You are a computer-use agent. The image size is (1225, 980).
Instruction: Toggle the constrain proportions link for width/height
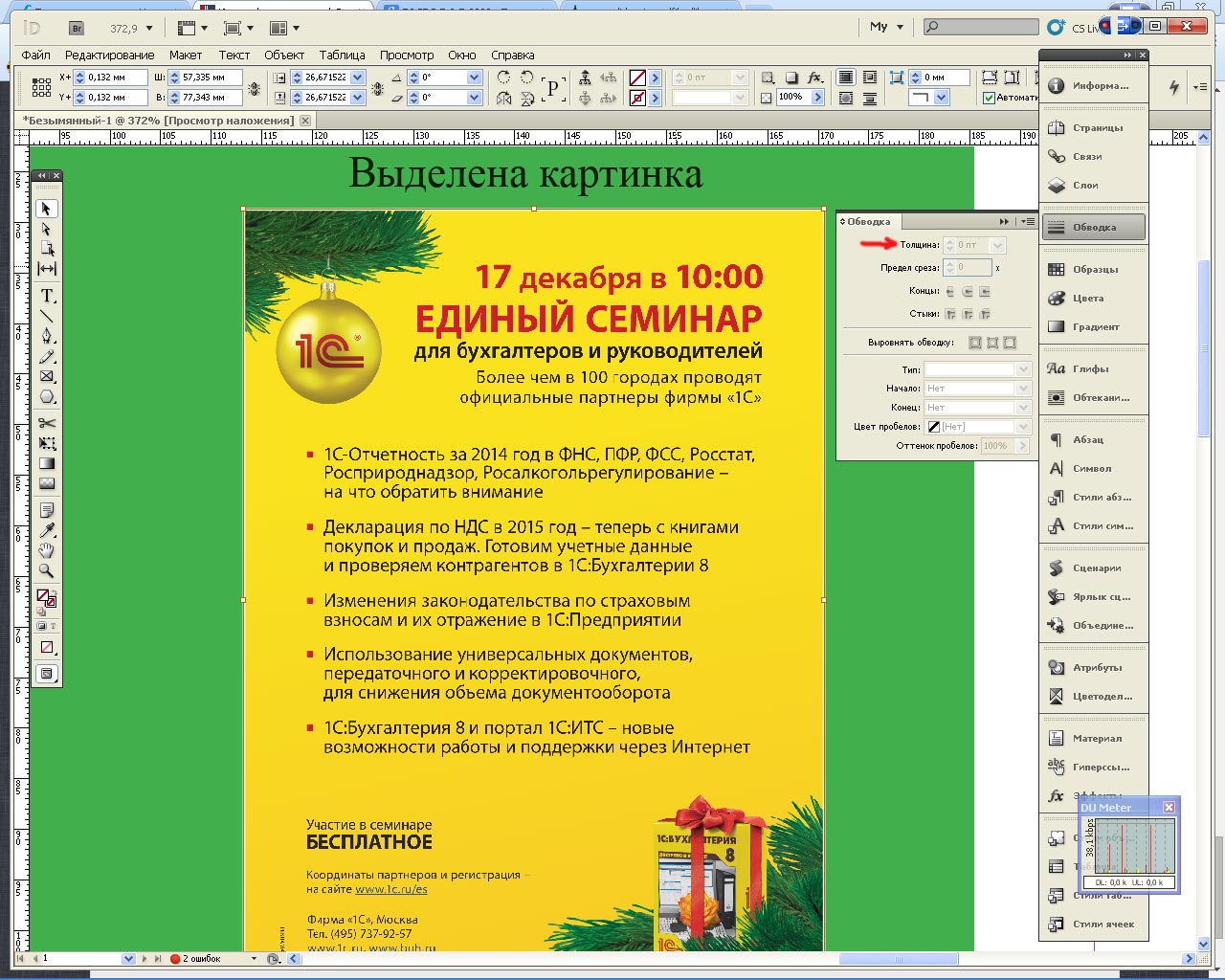[x=254, y=87]
